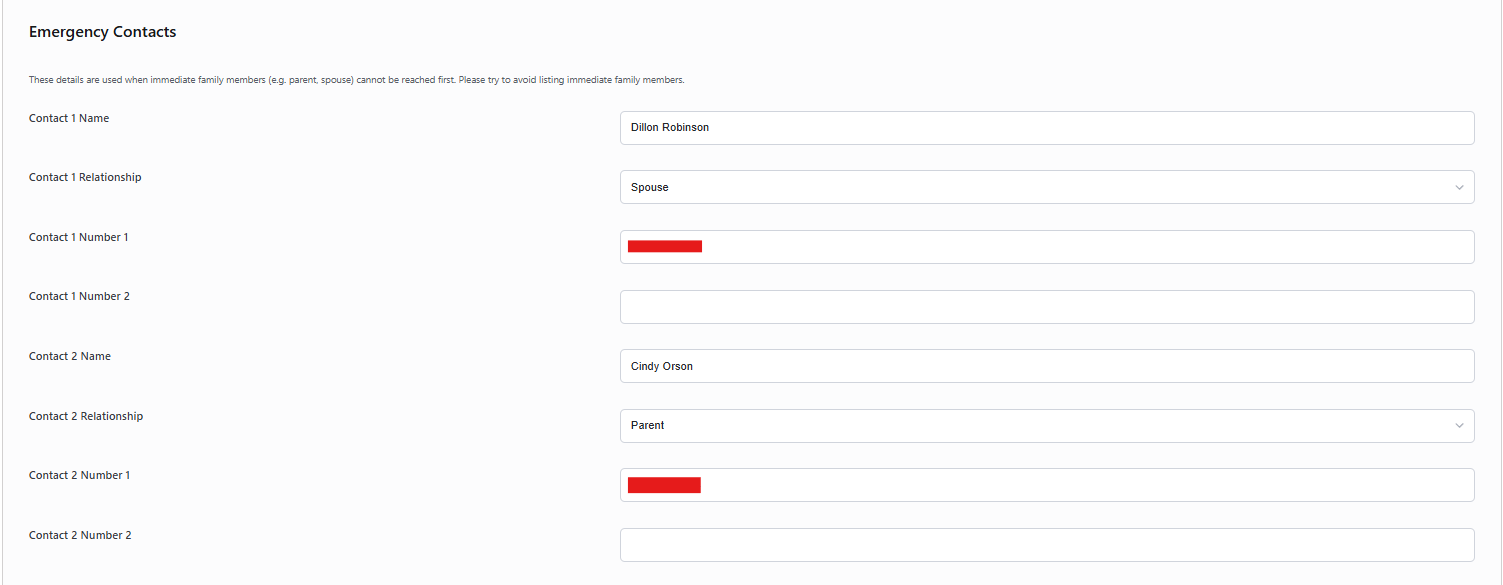This screenshot has height=585, width=1503.
Task: Open the Spouse relationship dropdown
Action: pyautogui.click(x=1047, y=187)
